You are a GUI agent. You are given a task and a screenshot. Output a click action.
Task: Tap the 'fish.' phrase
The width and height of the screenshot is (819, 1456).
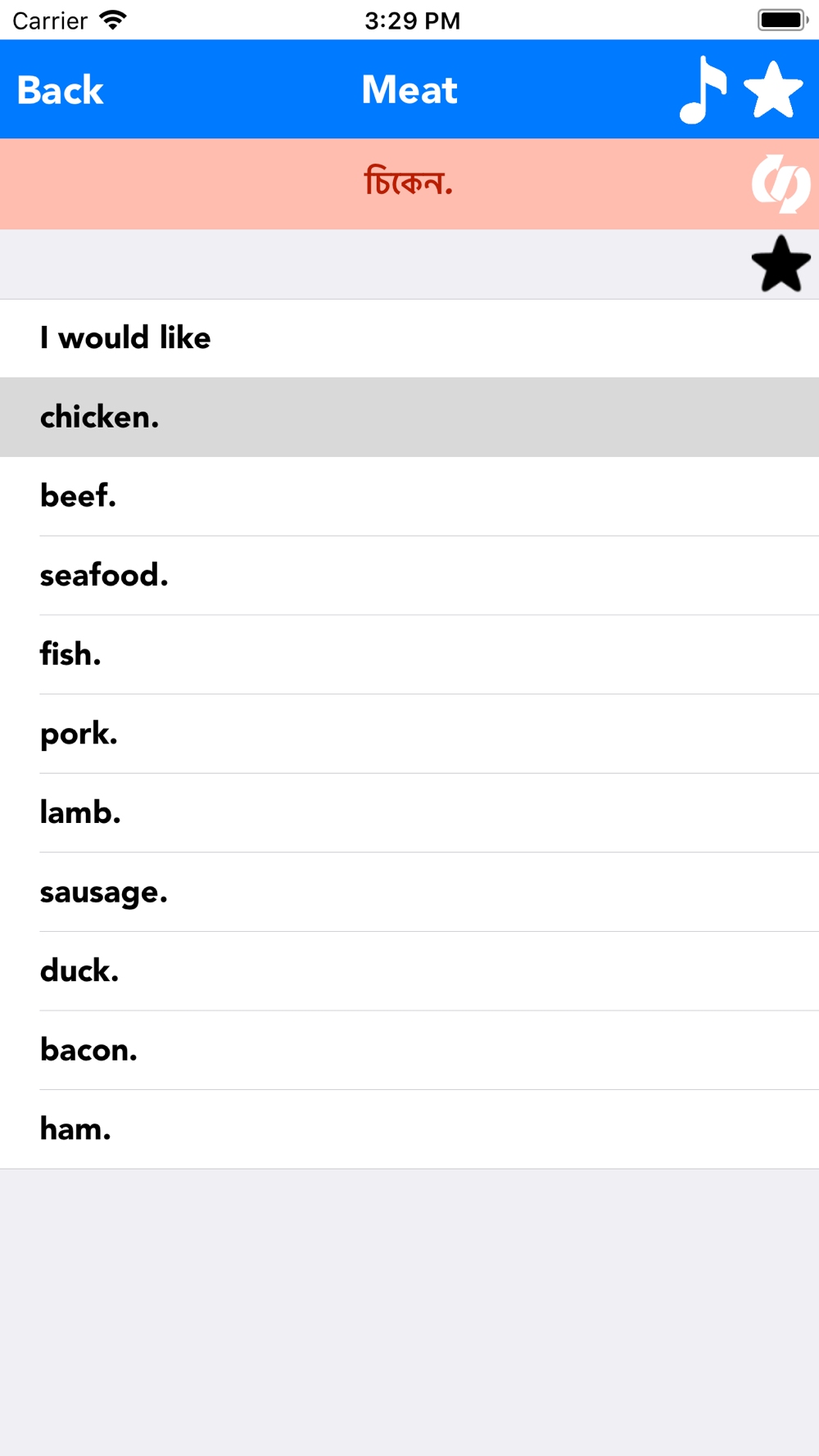coord(409,654)
